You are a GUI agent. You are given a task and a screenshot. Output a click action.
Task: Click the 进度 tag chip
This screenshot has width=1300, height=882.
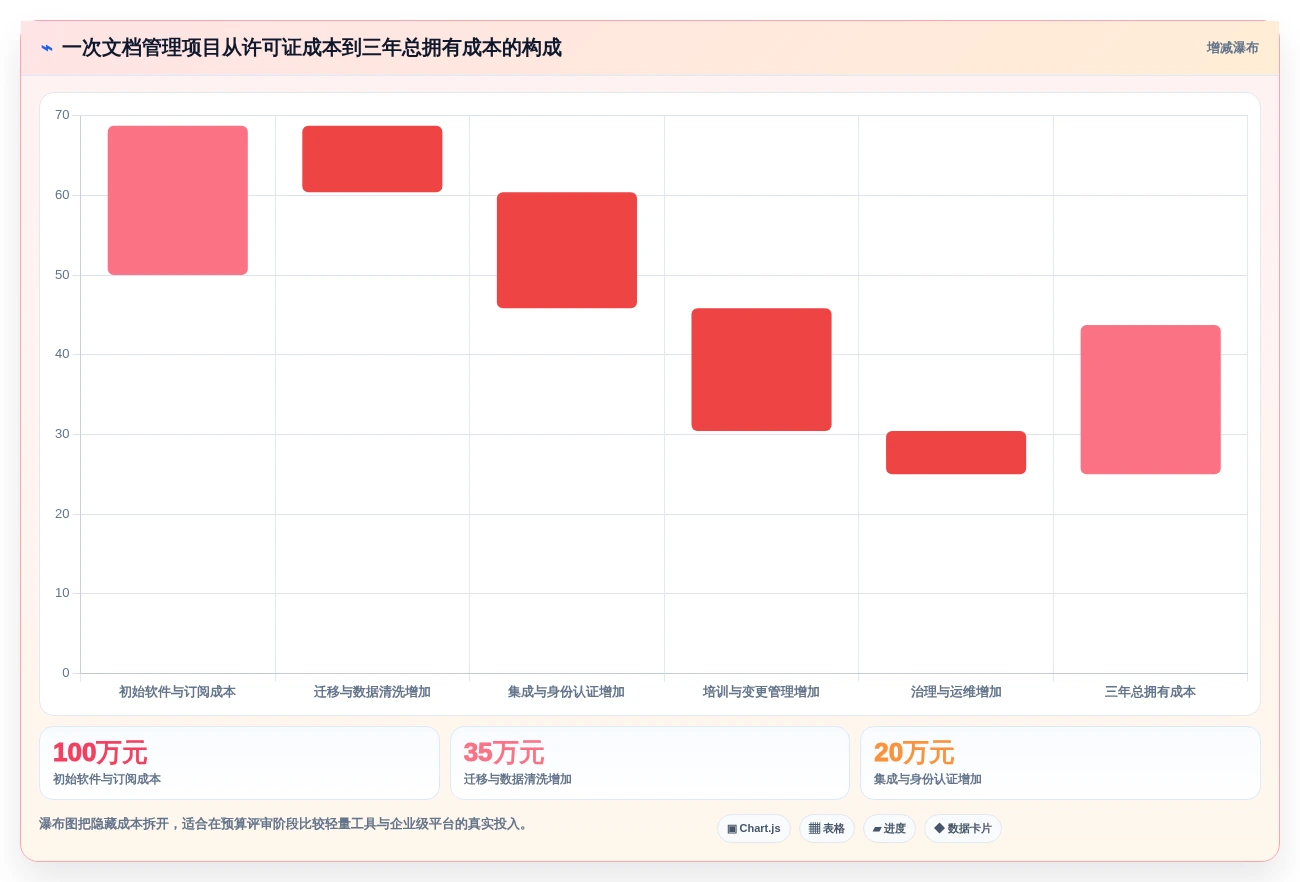coord(889,828)
